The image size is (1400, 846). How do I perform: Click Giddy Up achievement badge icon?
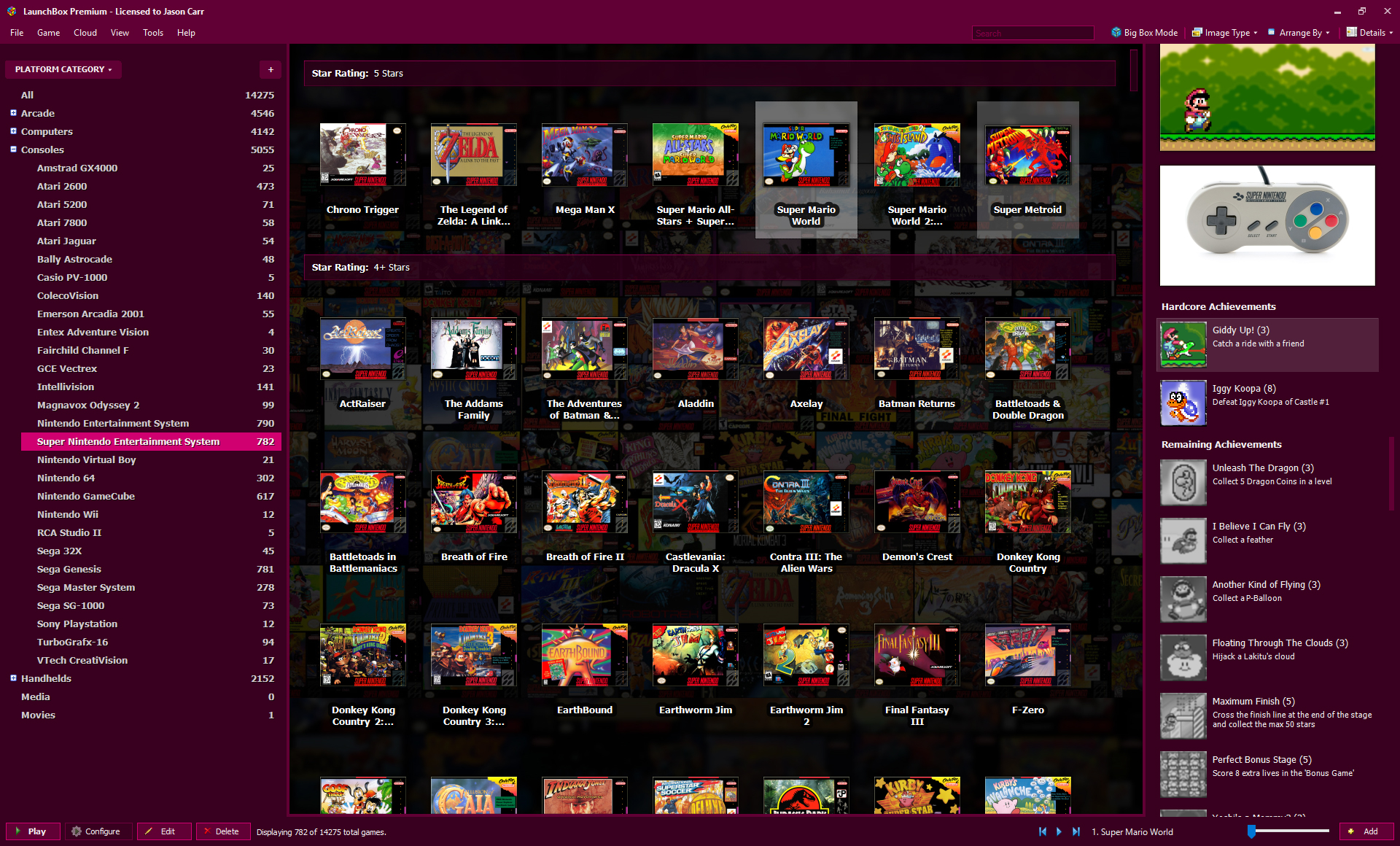[x=1183, y=345]
